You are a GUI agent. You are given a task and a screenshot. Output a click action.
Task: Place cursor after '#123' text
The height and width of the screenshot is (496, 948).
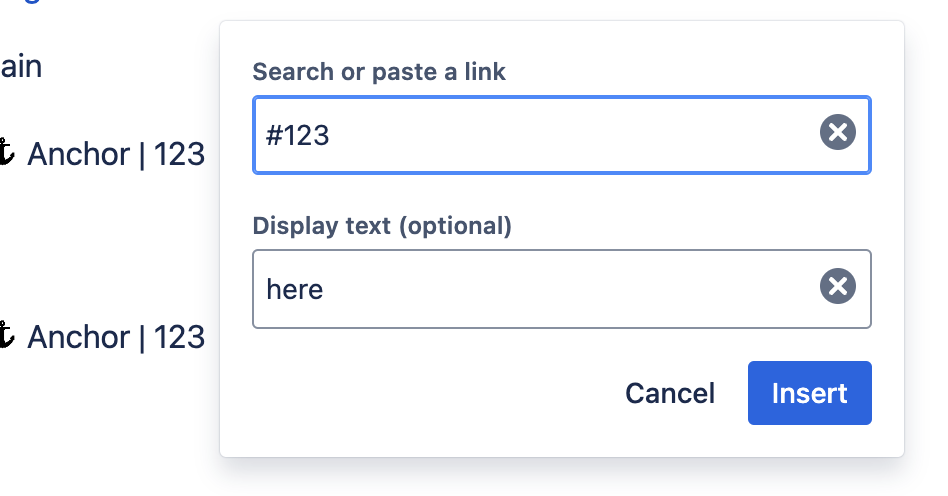point(332,134)
